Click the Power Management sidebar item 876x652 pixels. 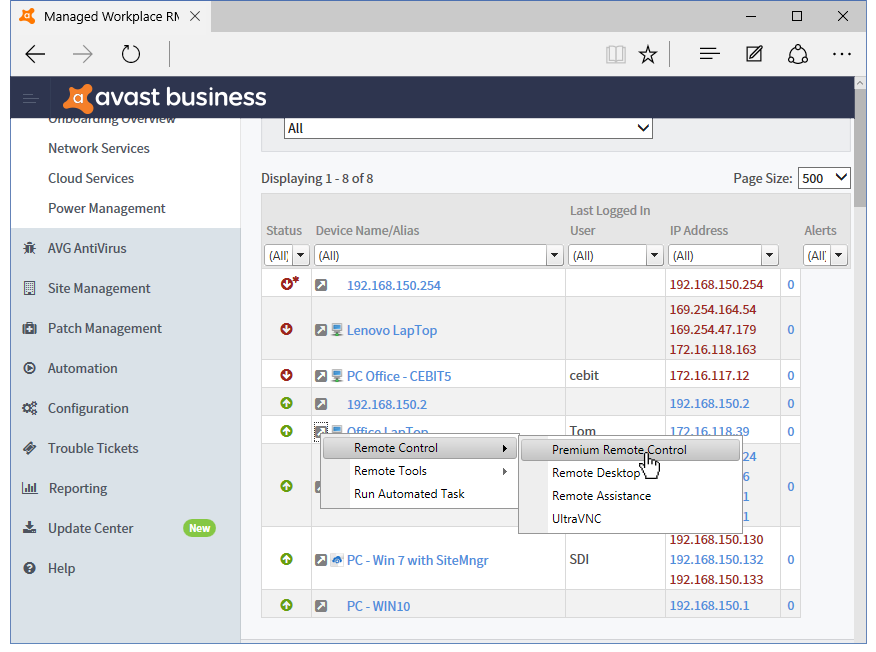[x=107, y=208]
